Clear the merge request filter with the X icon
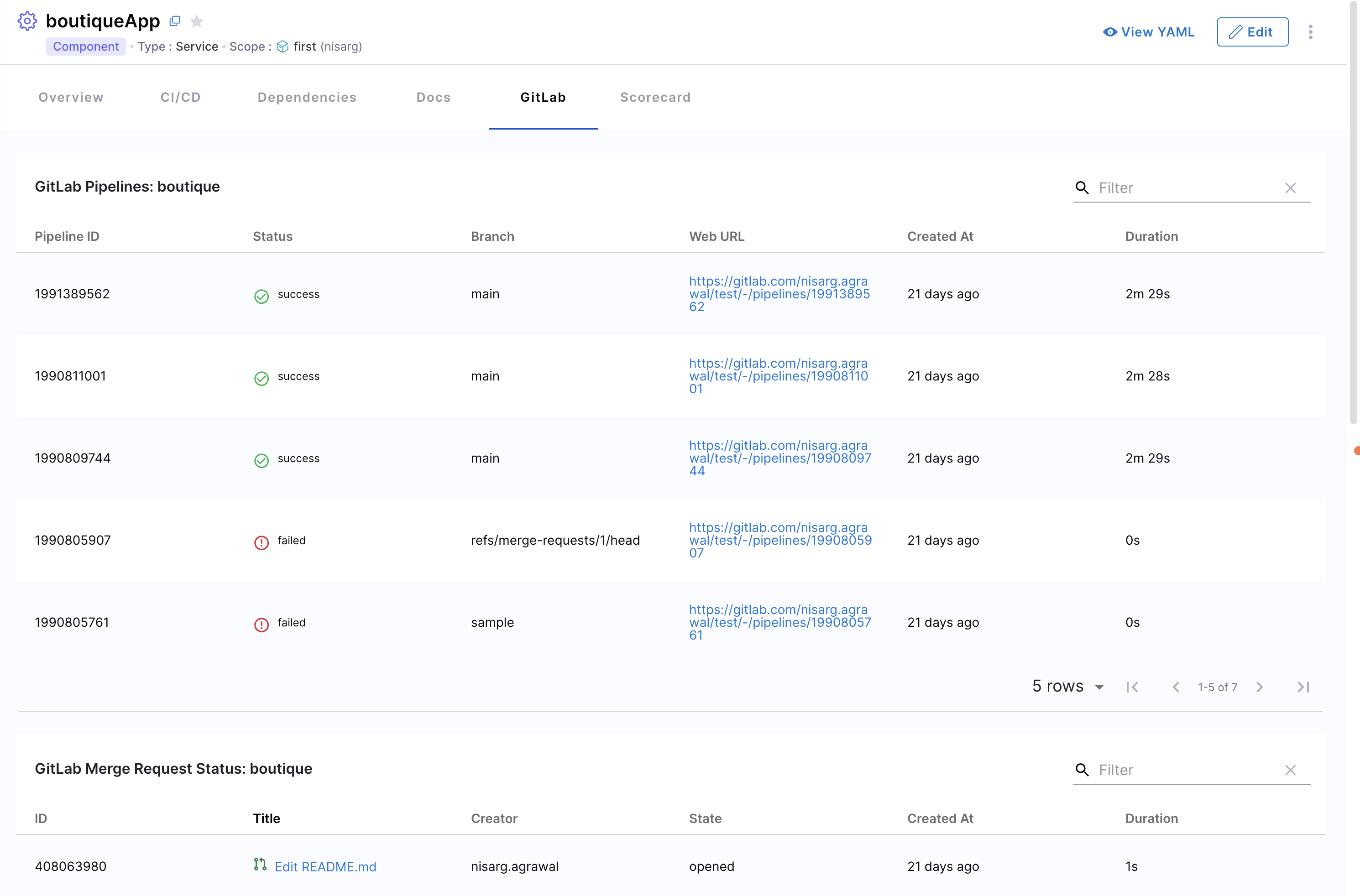Viewport: 1360px width, 896px height. click(x=1290, y=770)
